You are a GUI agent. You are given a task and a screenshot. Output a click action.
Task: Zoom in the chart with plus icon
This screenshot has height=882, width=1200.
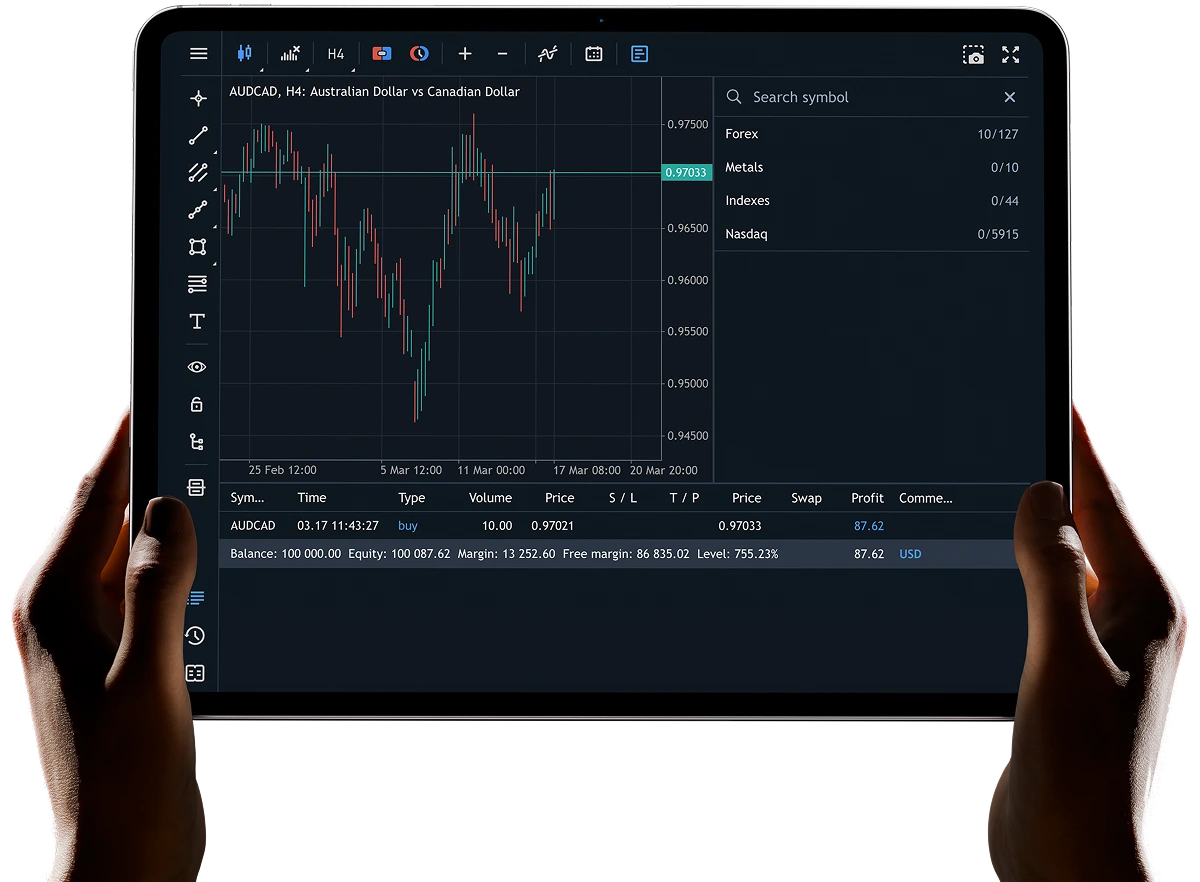465,54
